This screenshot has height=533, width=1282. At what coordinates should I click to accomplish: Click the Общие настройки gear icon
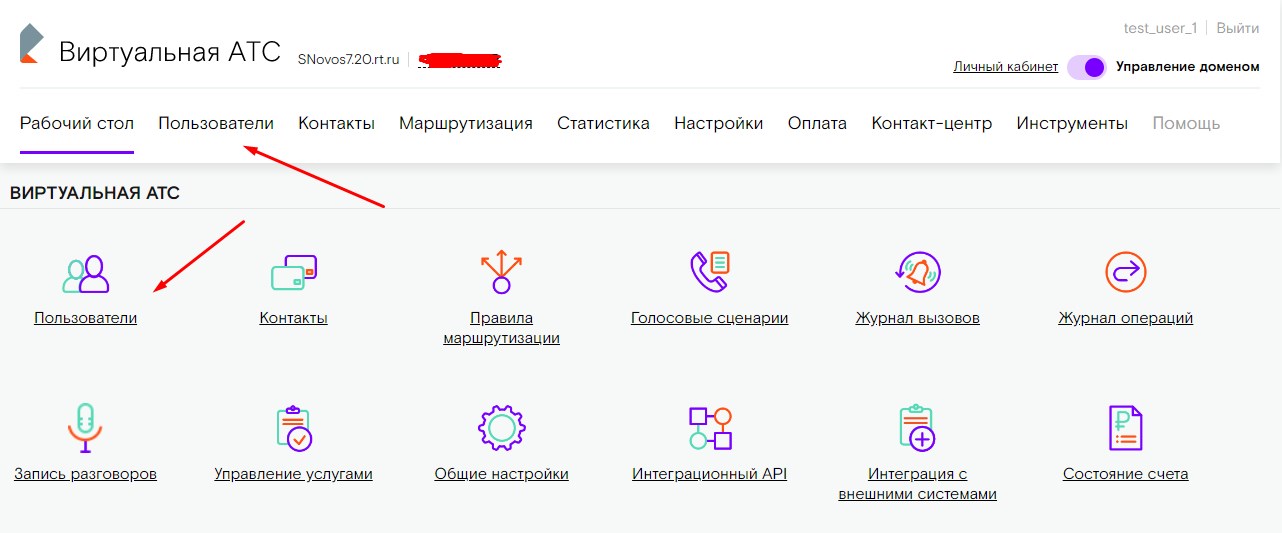(x=501, y=428)
